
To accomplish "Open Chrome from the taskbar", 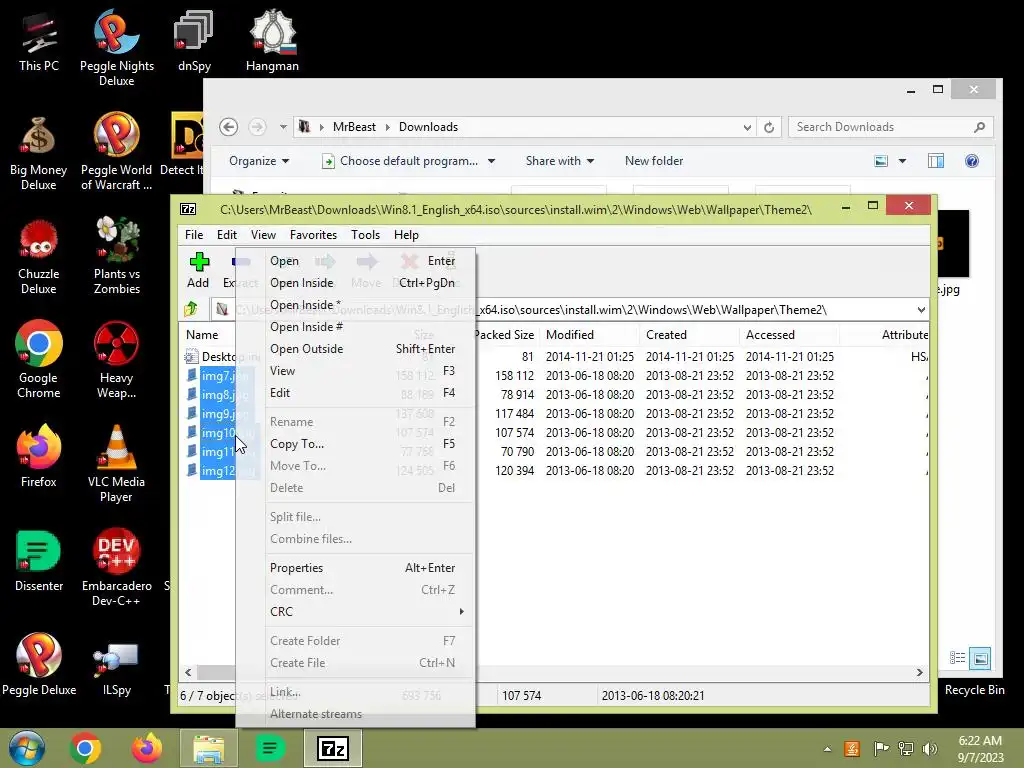I will pyautogui.click(x=85, y=748).
